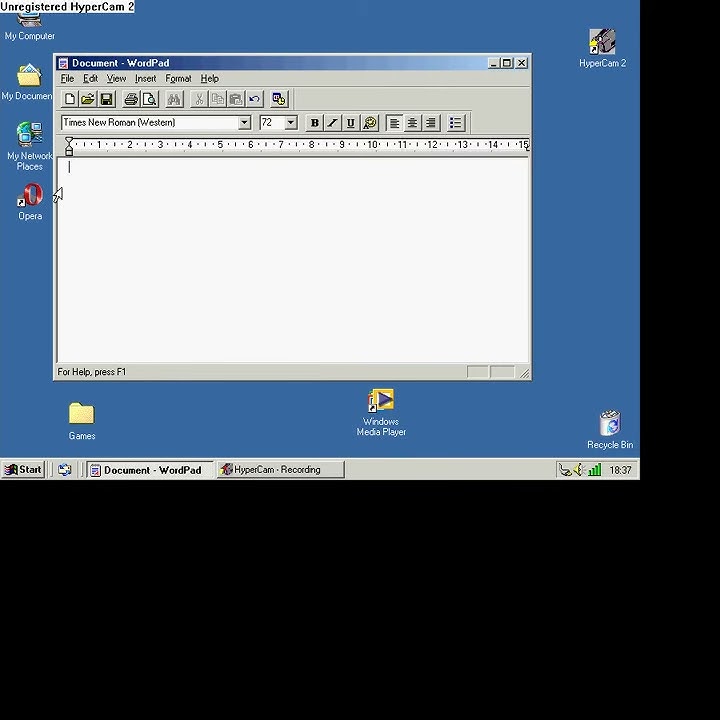Click the New document toolbar icon
This screenshot has width=720, height=720.
(70, 99)
